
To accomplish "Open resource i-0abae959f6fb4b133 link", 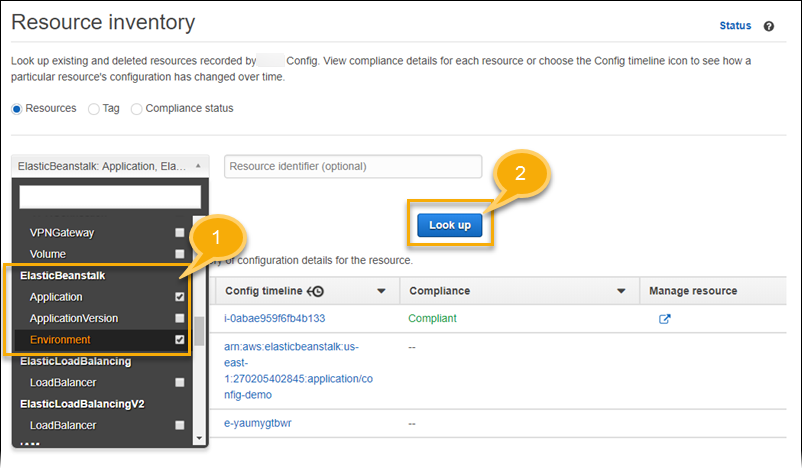I will (x=275, y=318).
